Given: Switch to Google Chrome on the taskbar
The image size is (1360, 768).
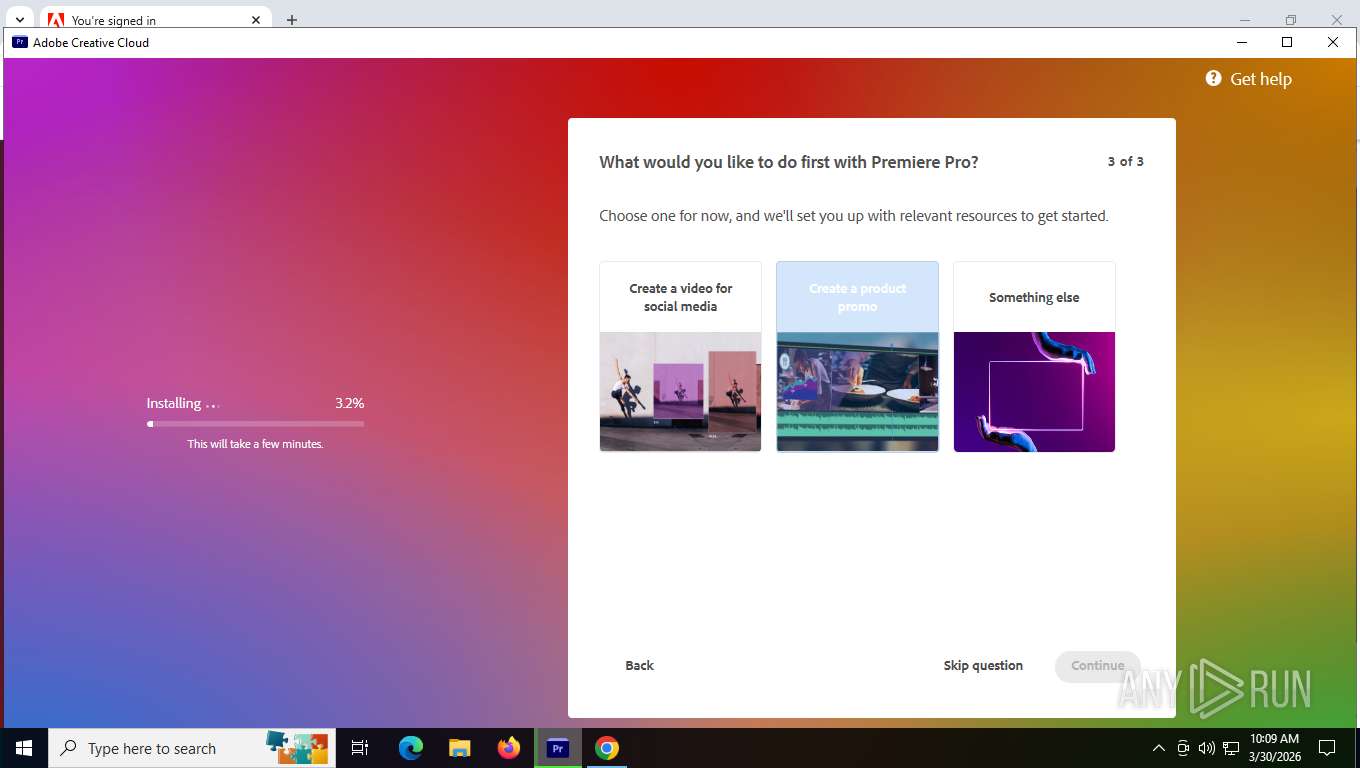Looking at the screenshot, I should 607,748.
